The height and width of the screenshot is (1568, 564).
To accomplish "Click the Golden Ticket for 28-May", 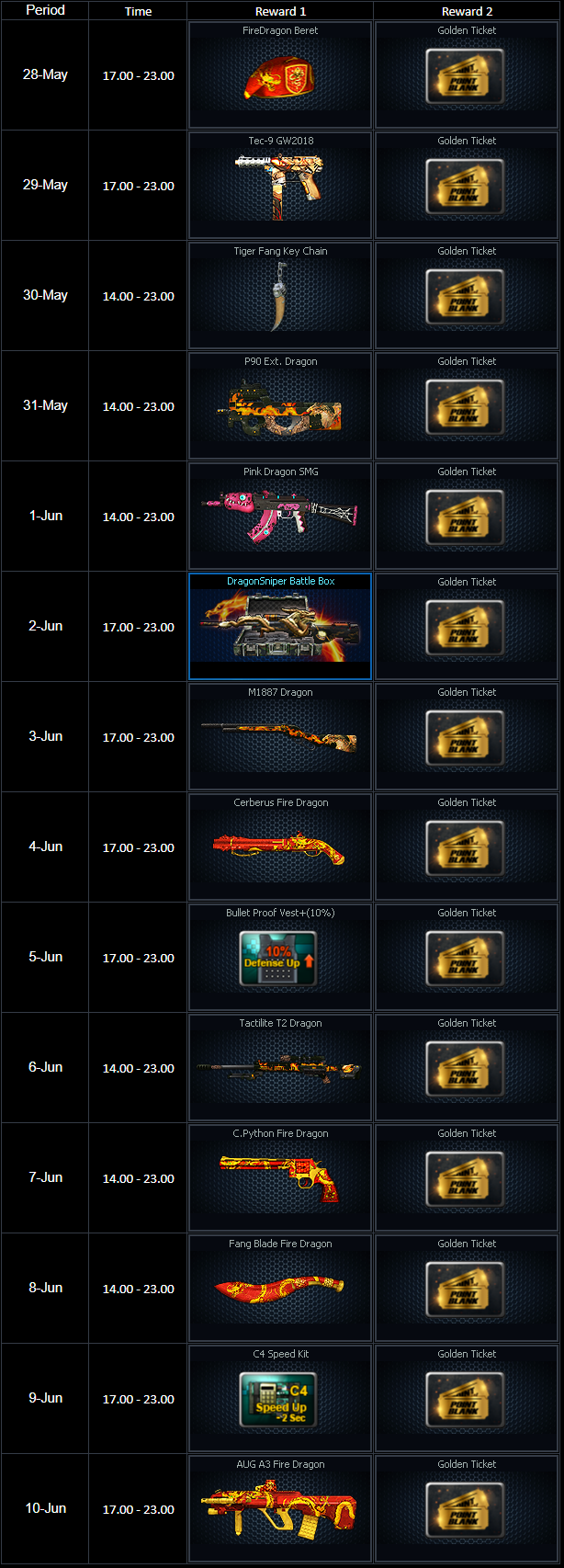I will pyautogui.click(x=465, y=75).
